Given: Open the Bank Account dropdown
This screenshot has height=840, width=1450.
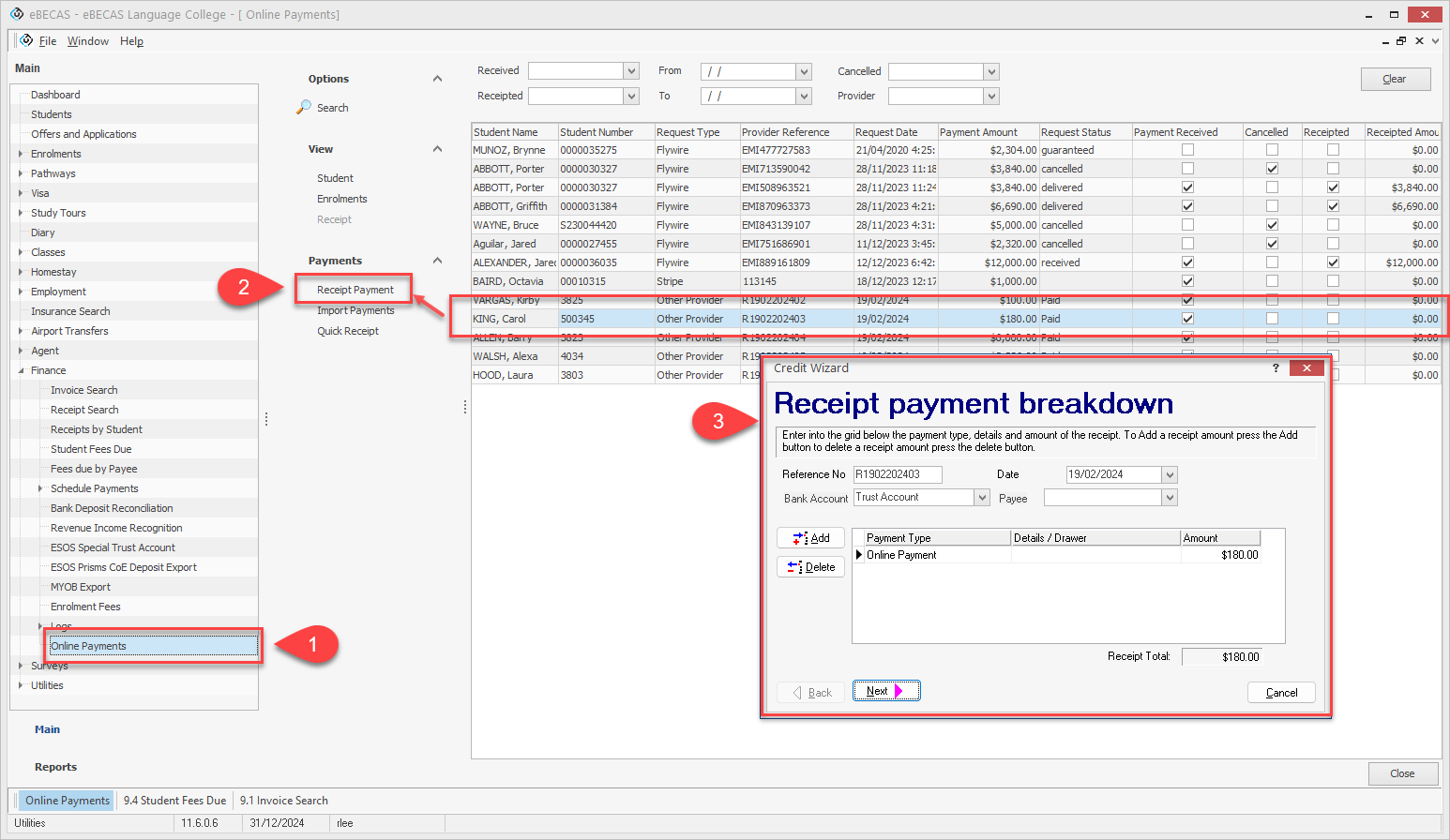Looking at the screenshot, I should pyautogui.click(x=982, y=498).
